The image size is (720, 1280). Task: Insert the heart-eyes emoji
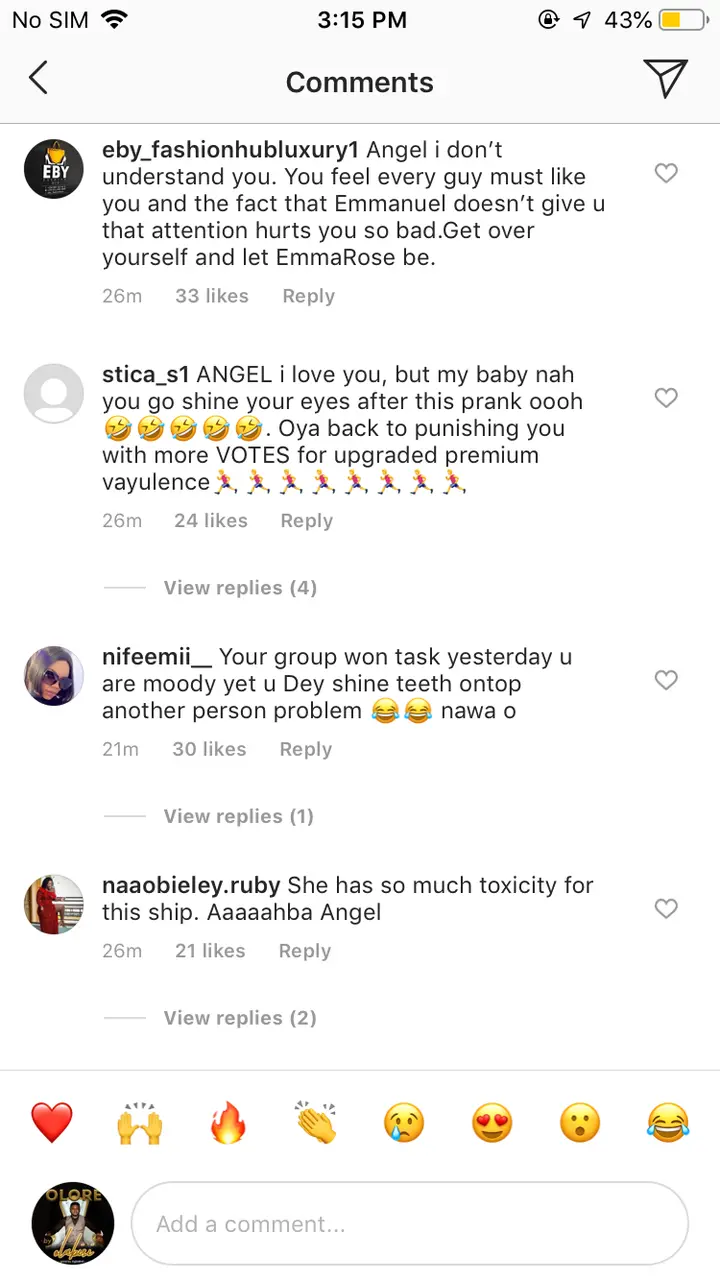[492, 1123]
